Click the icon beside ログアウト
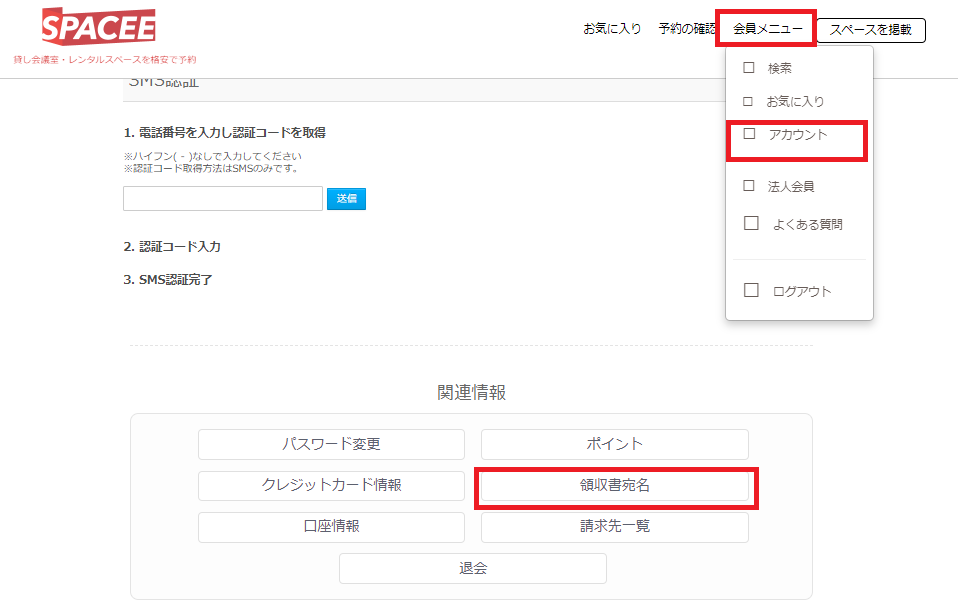Screen dimensions: 958x612 pos(751,291)
